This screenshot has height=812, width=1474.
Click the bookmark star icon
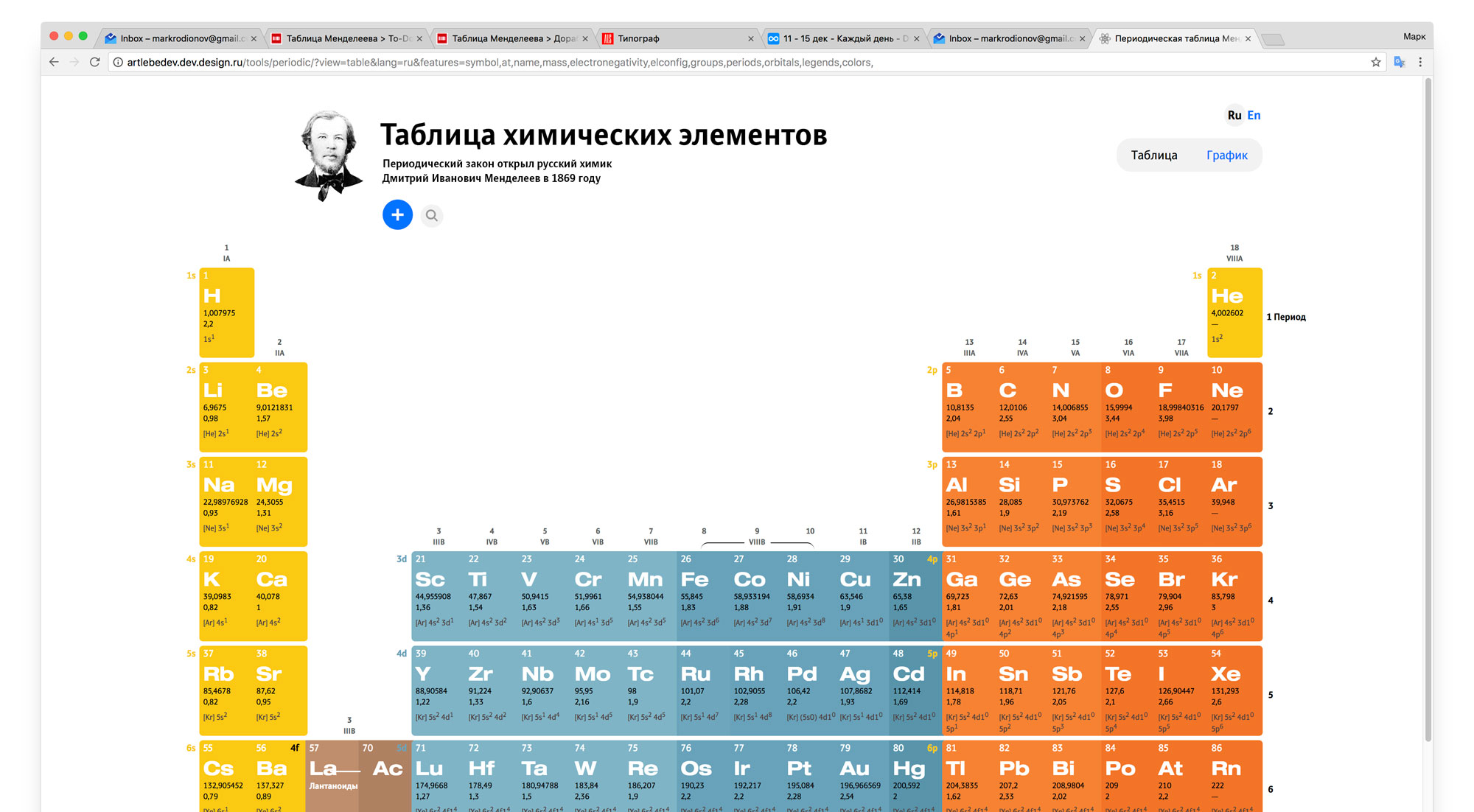[1375, 63]
